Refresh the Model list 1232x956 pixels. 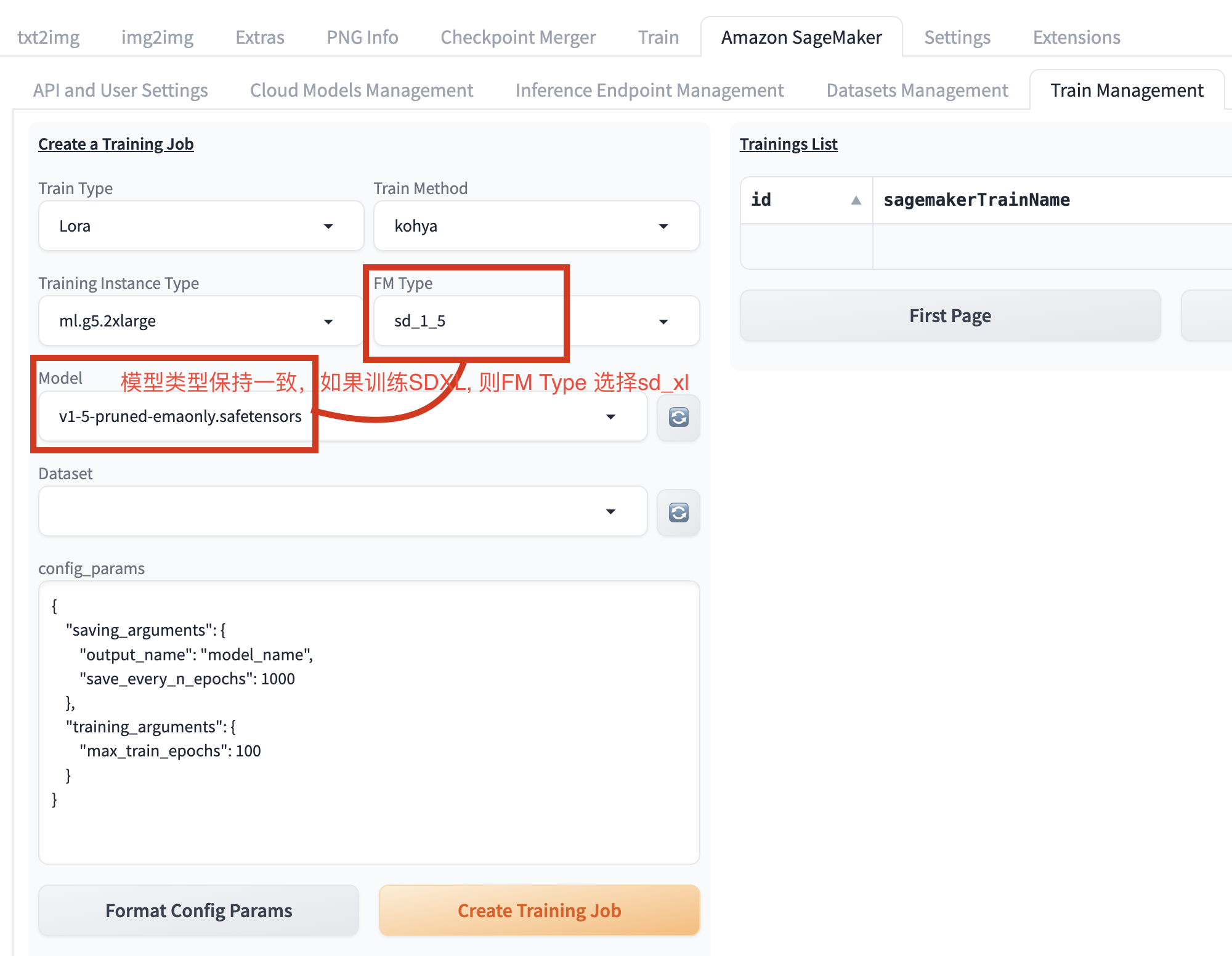678,417
